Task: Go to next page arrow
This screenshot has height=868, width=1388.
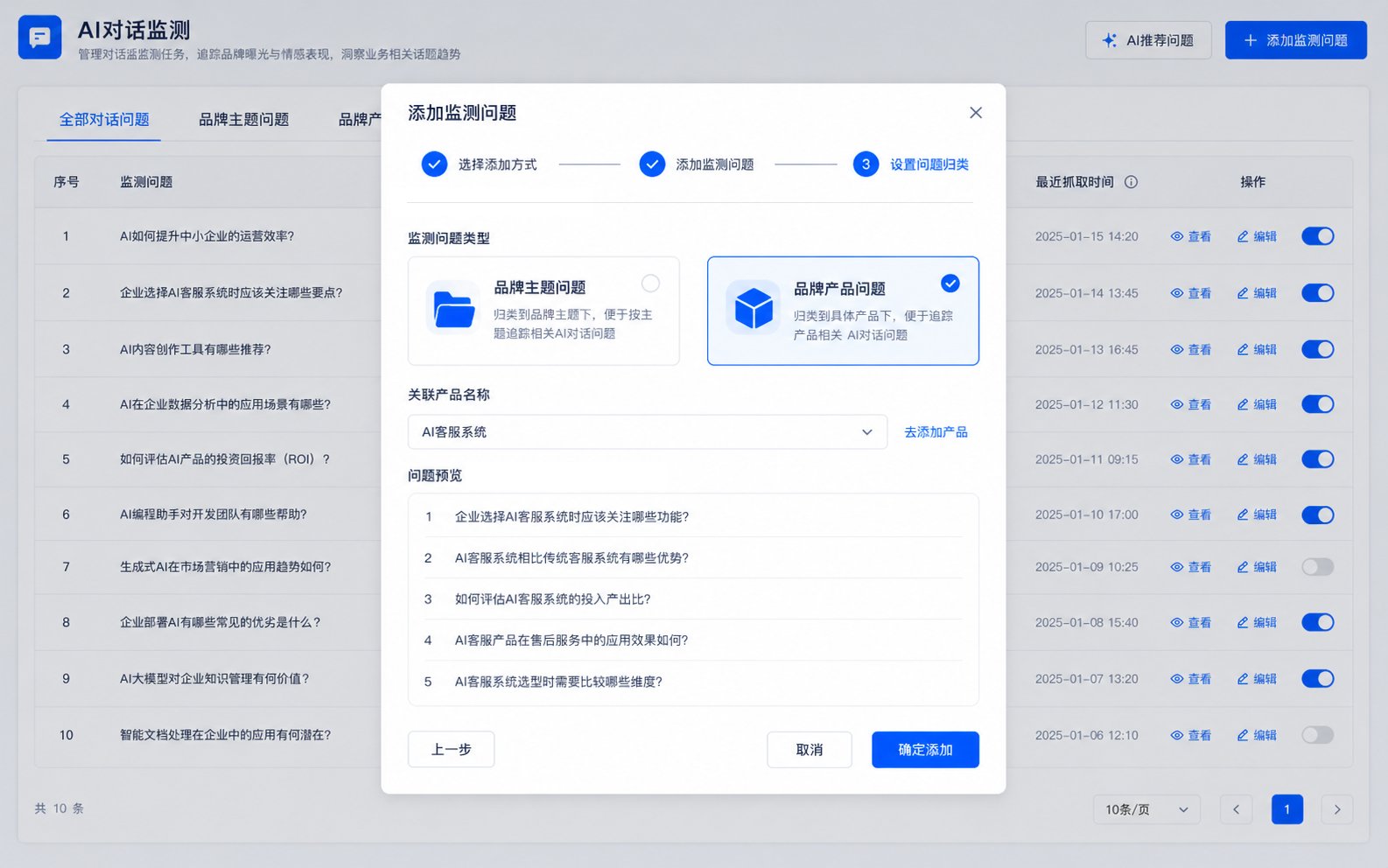Action: tap(1337, 809)
